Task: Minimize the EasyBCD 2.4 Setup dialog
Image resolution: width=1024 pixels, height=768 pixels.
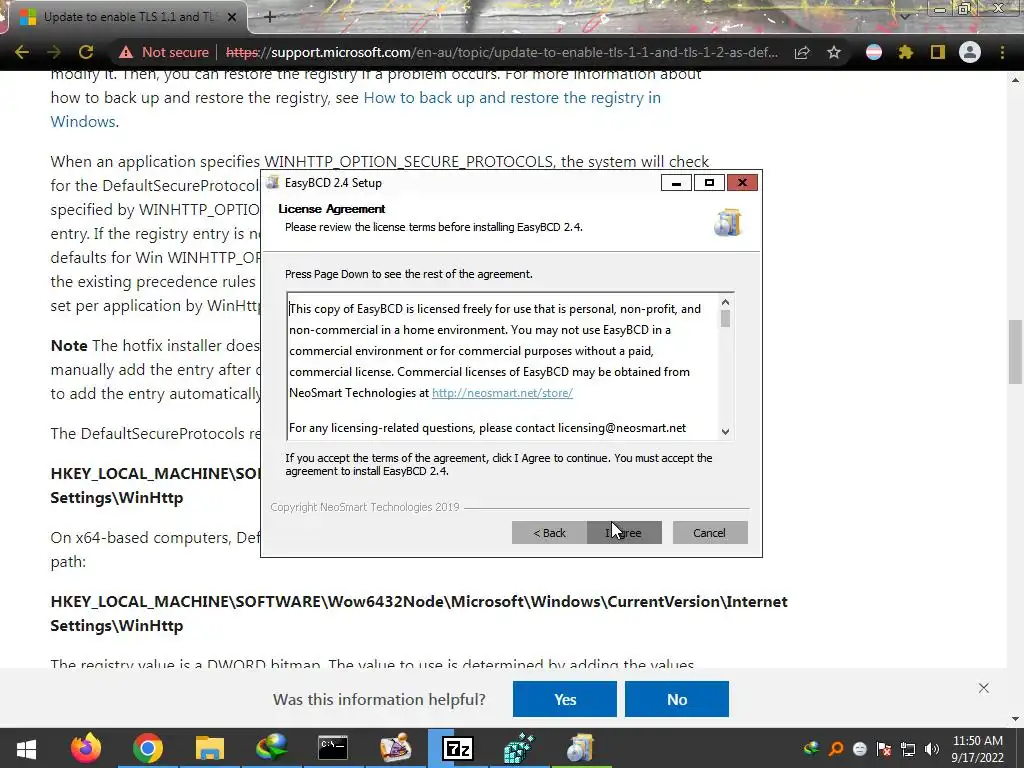Action: coord(677,183)
